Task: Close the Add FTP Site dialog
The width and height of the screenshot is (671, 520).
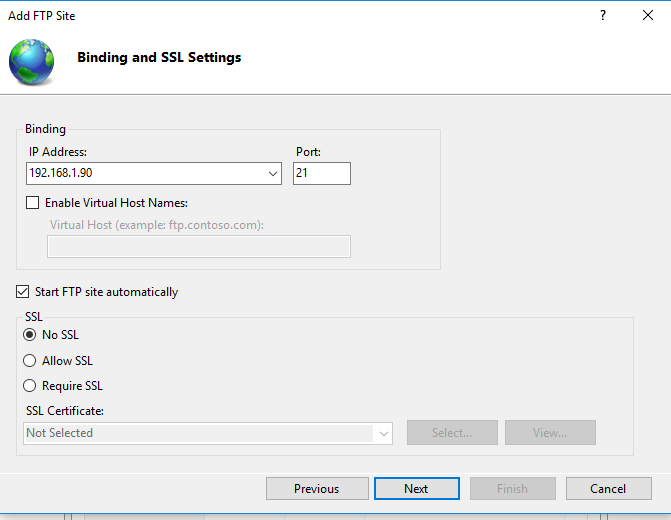Action: (x=647, y=15)
